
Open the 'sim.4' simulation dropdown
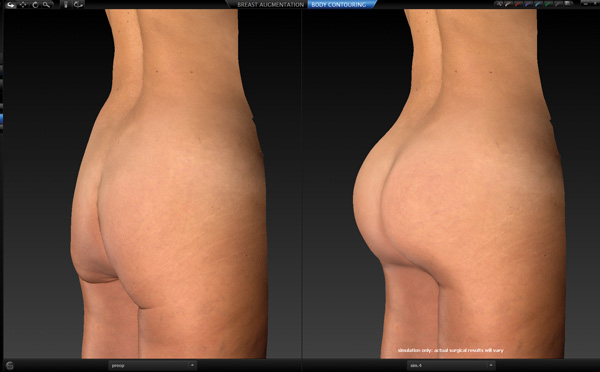point(451,365)
